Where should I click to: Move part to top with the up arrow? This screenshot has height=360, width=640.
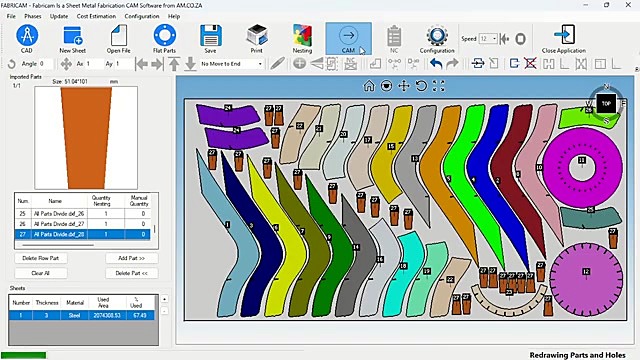coord(174,64)
